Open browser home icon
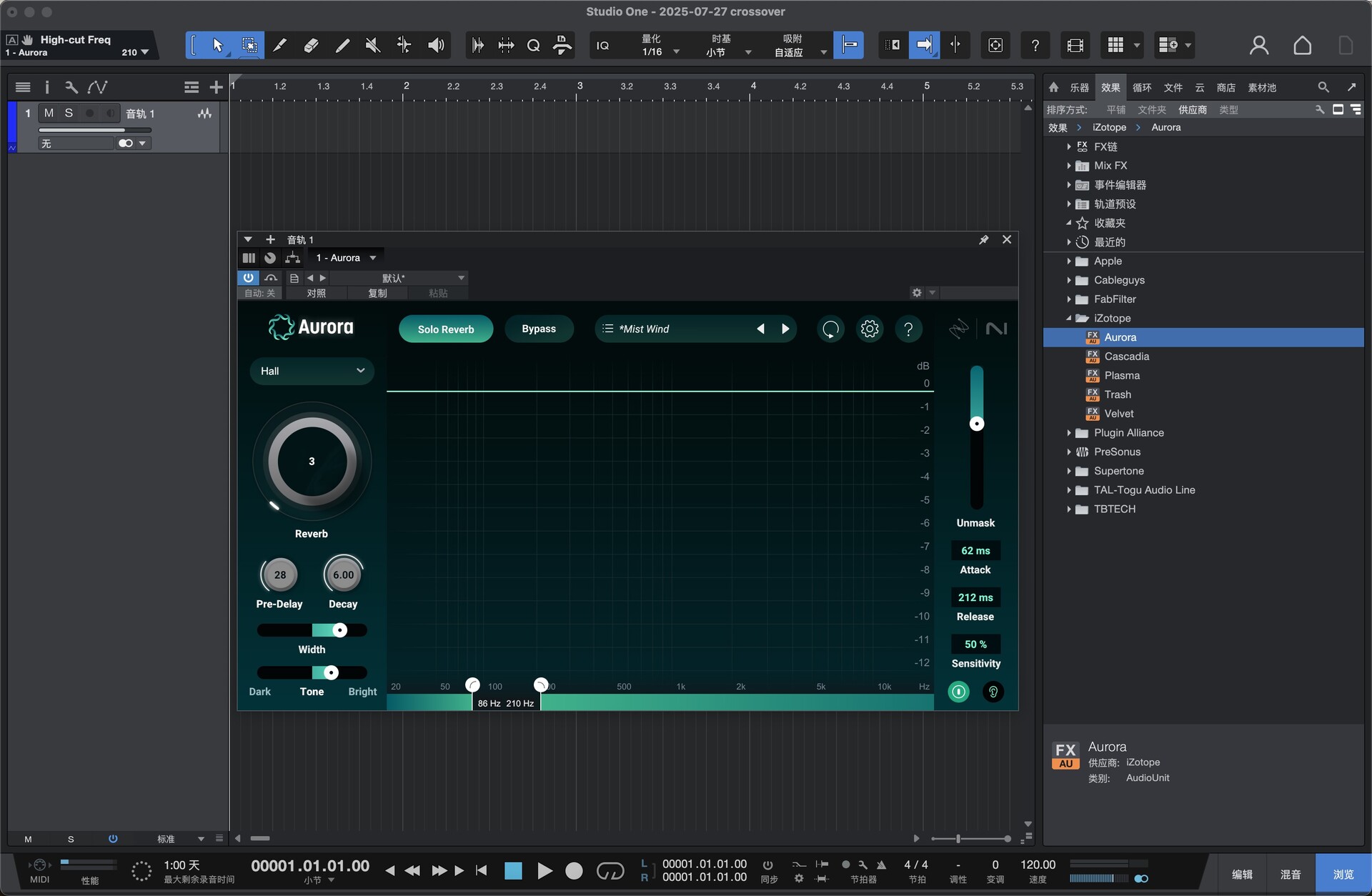This screenshot has height=896, width=1372. tap(1053, 87)
